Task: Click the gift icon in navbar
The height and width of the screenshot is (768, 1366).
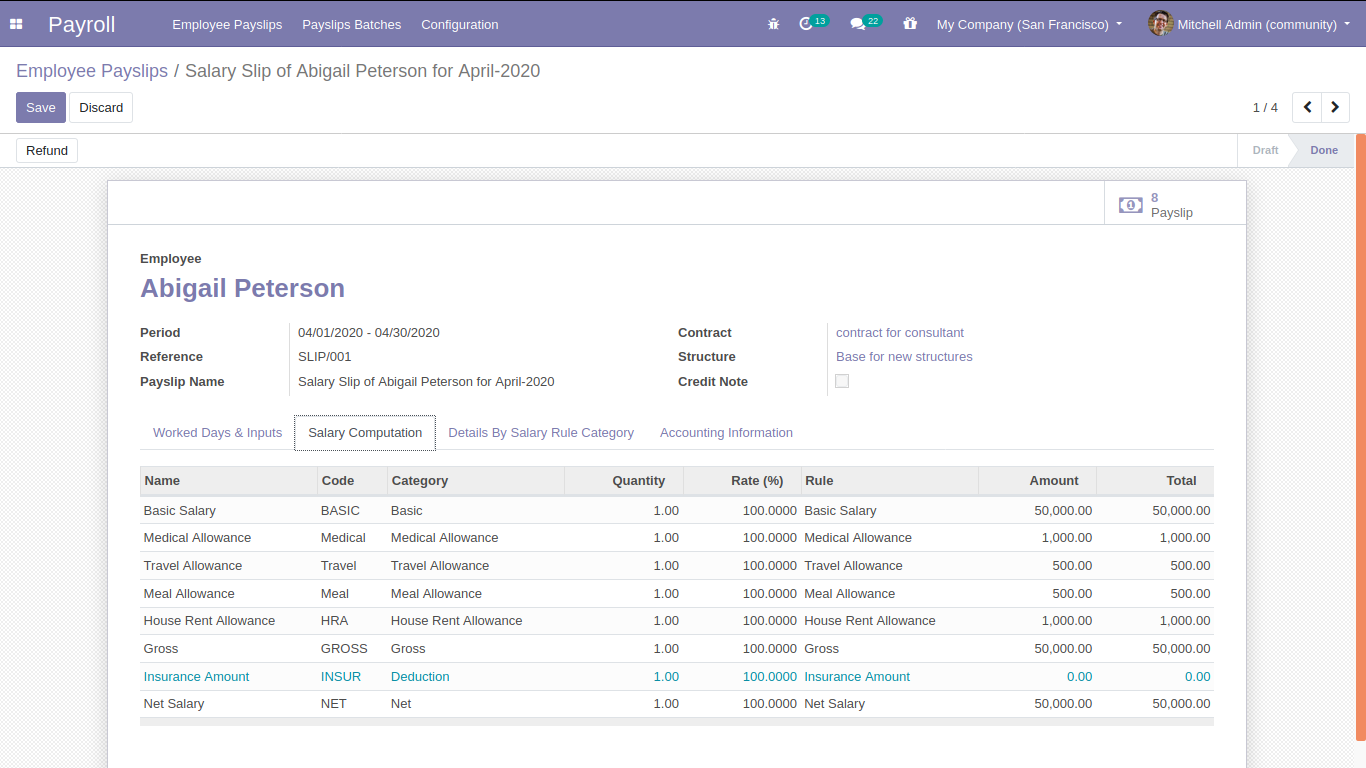Action: point(909,24)
